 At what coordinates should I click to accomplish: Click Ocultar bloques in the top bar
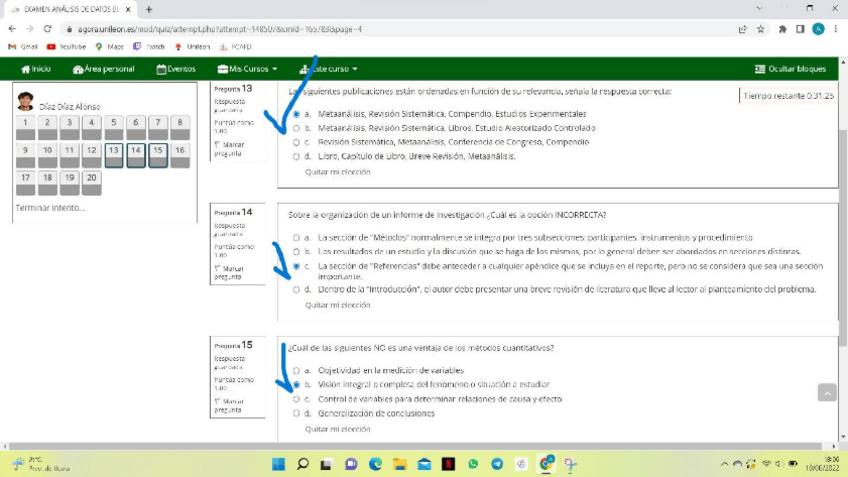(790, 69)
